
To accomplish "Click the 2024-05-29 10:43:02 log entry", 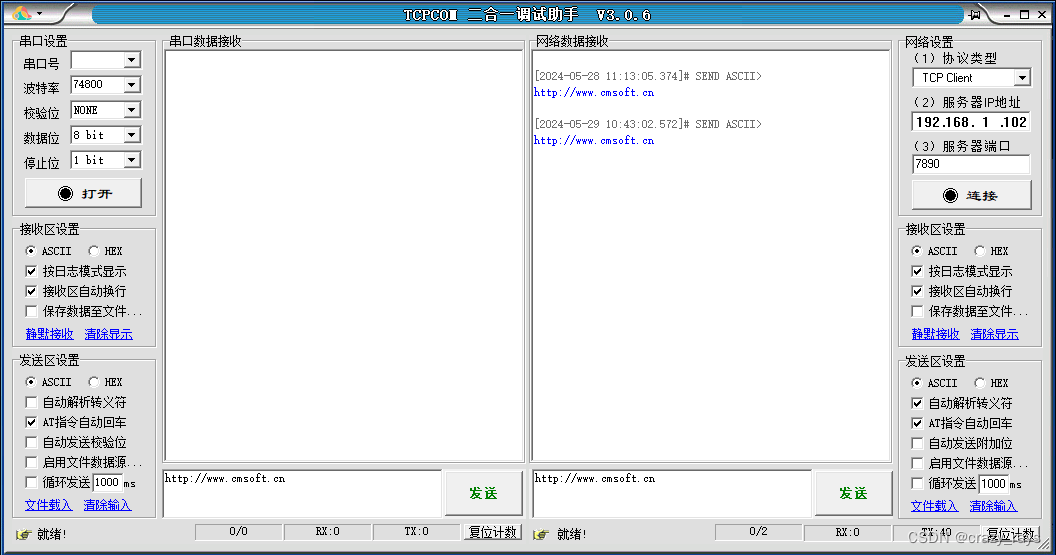I will click(x=648, y=124).
